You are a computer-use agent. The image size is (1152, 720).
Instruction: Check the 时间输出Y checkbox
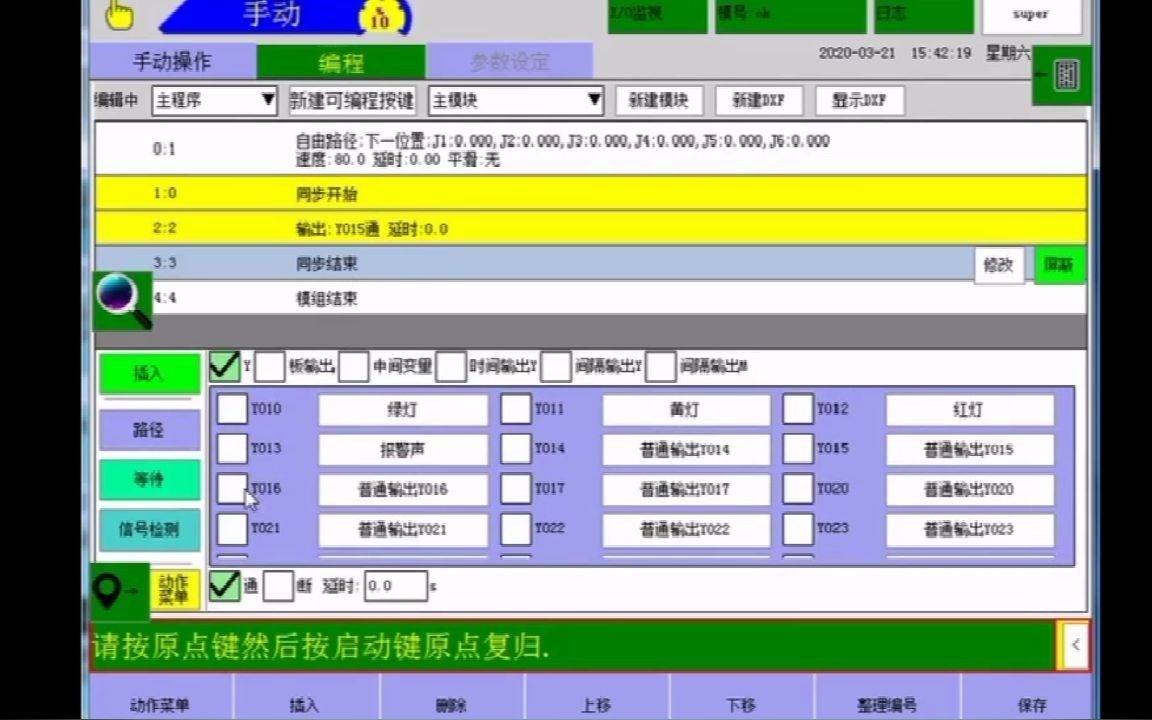[x=450, y=367]
